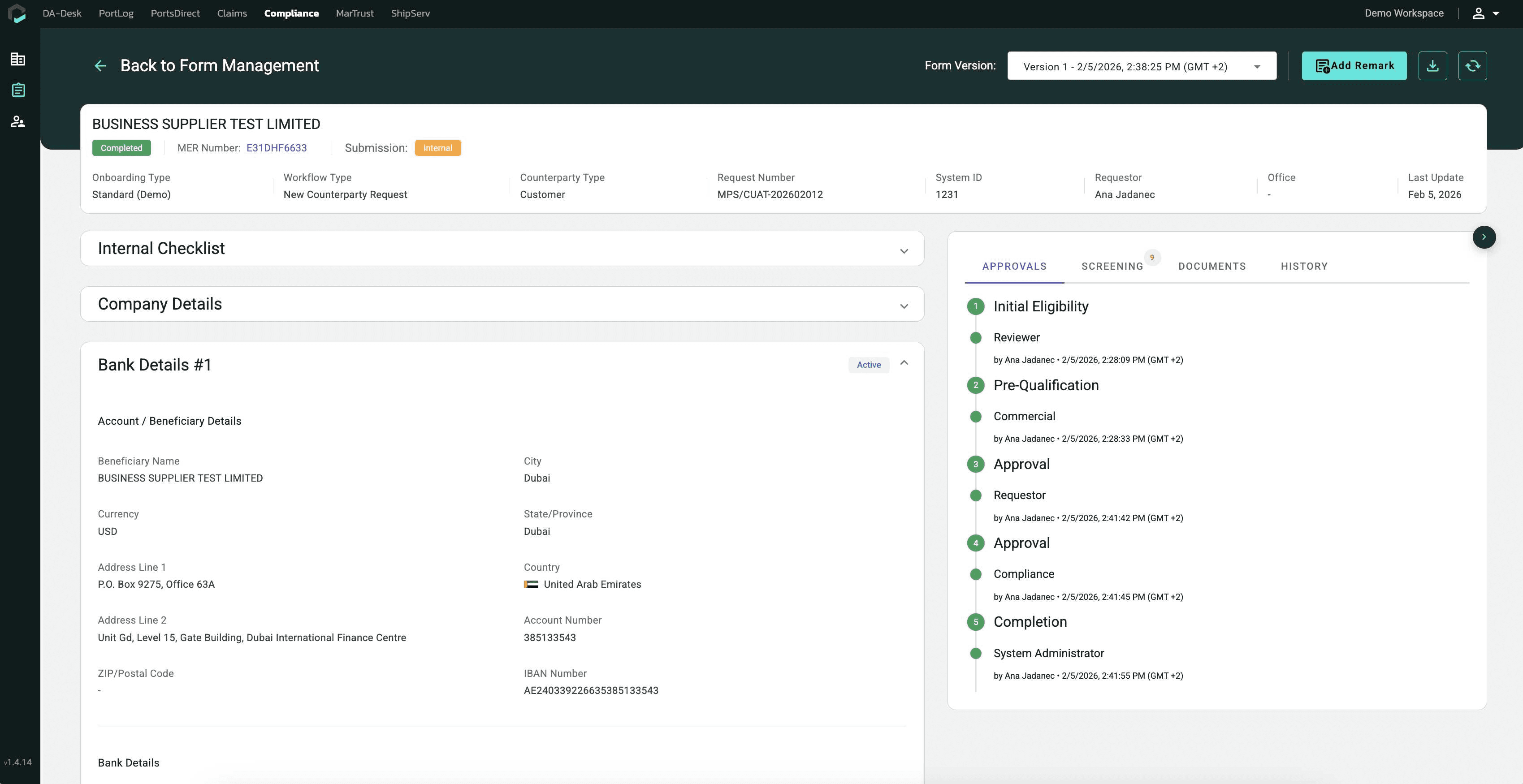Switch to the Screening tab
This screenshot has width=1523, height=784.
[x=1112, y=267]
